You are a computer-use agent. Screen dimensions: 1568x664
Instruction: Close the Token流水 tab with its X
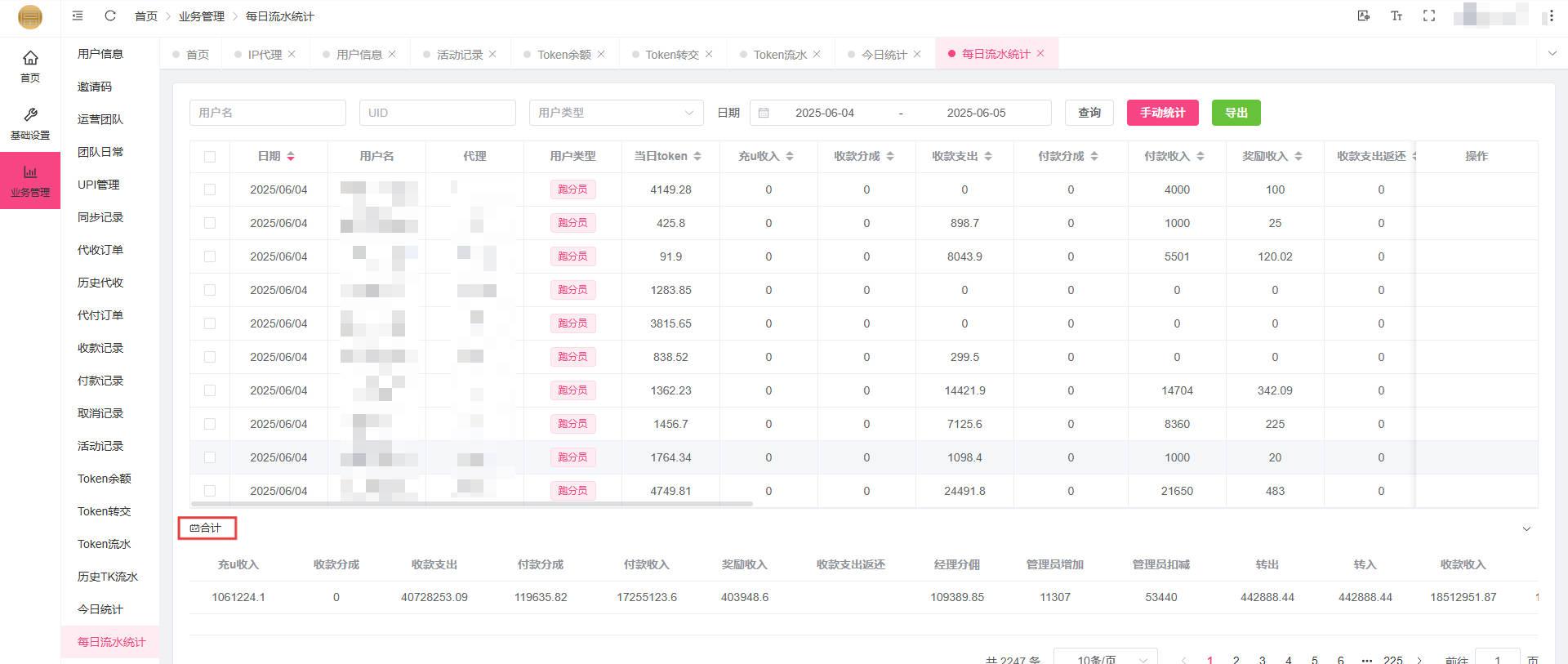[x=817, y=54]
